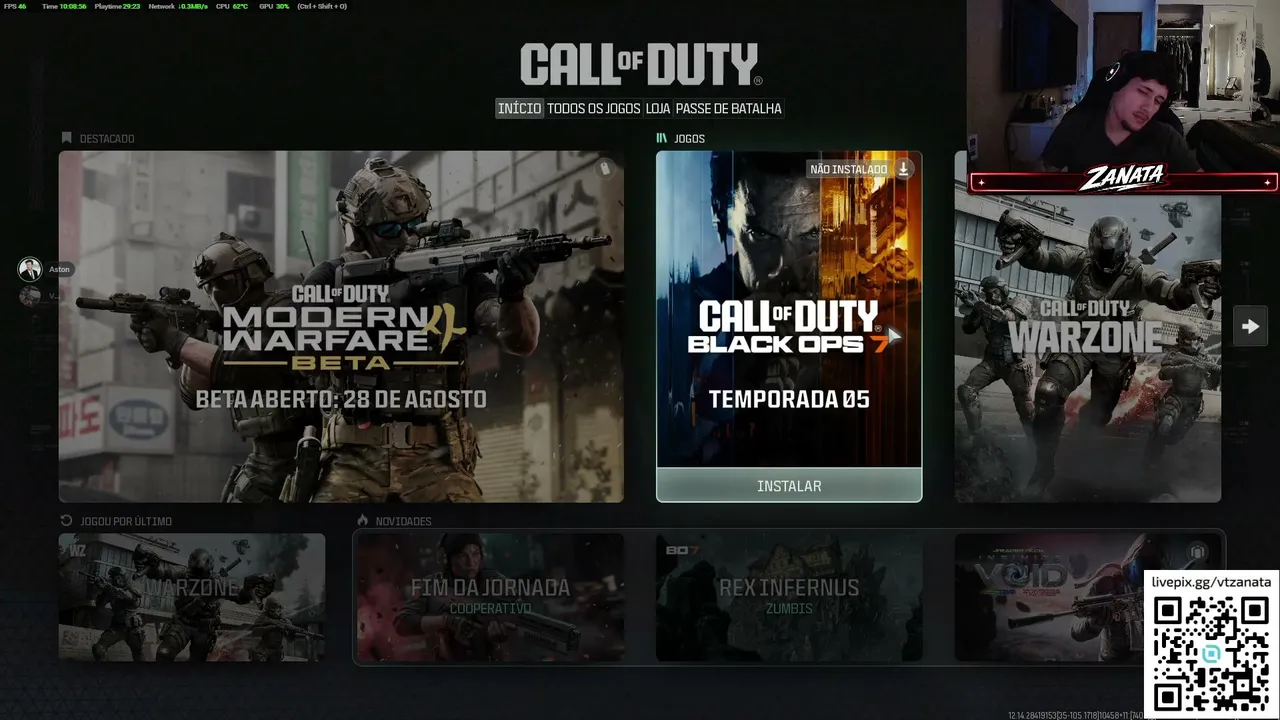This screenshot has height=720, width=1280.
Task: Click the 'JOGOS' section label
Action: click(690, 139)
